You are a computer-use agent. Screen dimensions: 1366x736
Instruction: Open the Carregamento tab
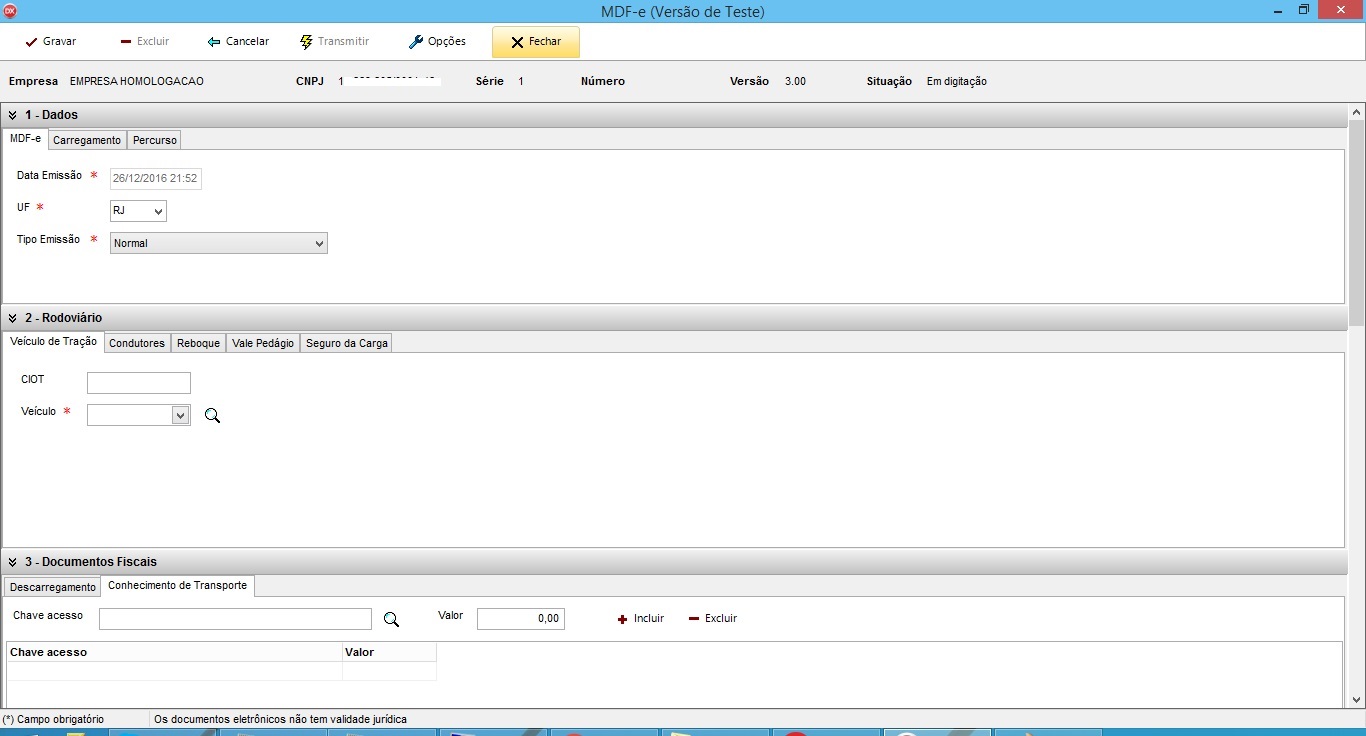87,140
